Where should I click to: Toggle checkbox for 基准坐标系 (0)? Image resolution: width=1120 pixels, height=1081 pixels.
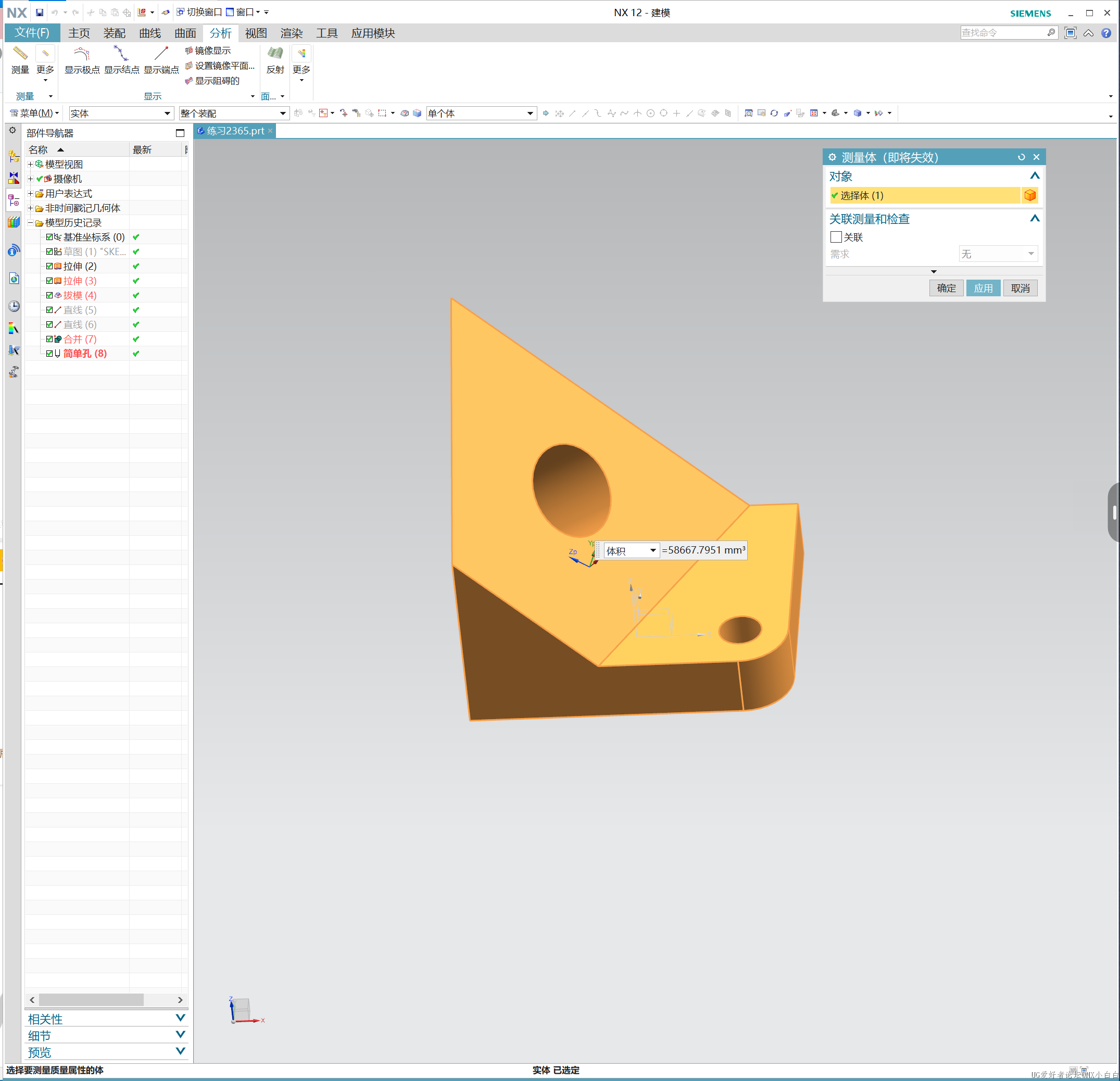[x=49, y=237]
